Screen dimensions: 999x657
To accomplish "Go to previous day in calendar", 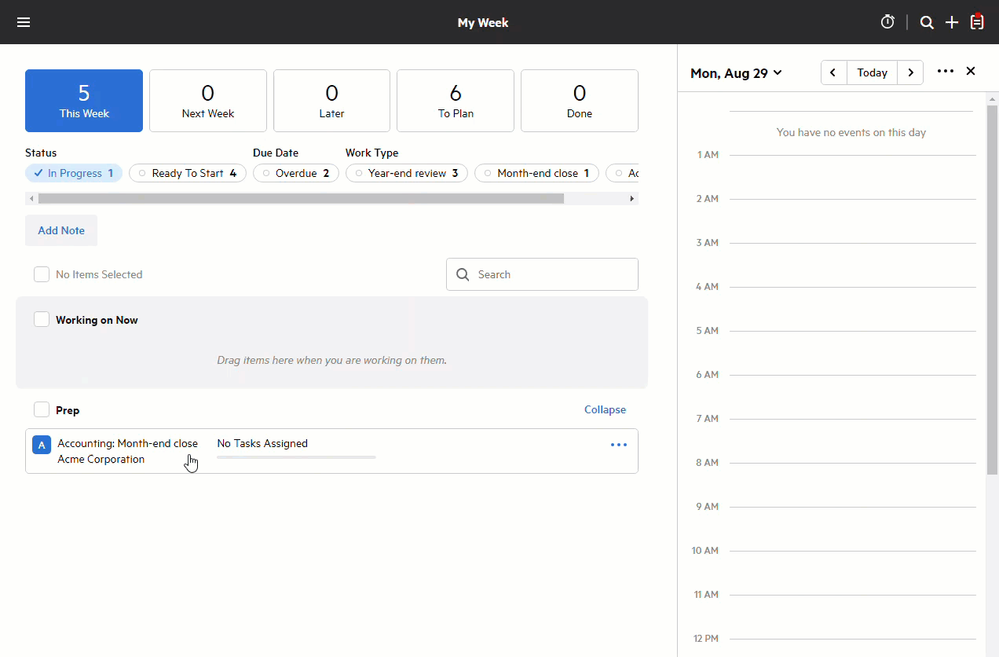I will click(x=833, y=73).
